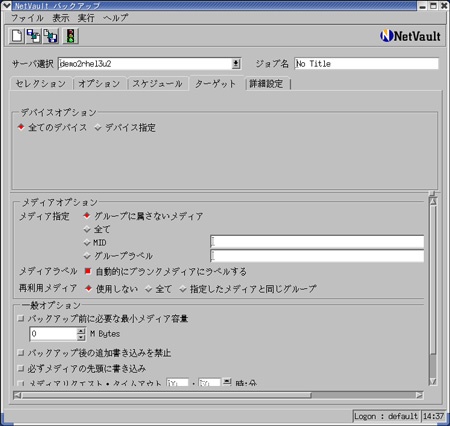Viewport: 450px width, 426px height.
Task: Switch to the セレクション tab
Action: coord(41,83)
